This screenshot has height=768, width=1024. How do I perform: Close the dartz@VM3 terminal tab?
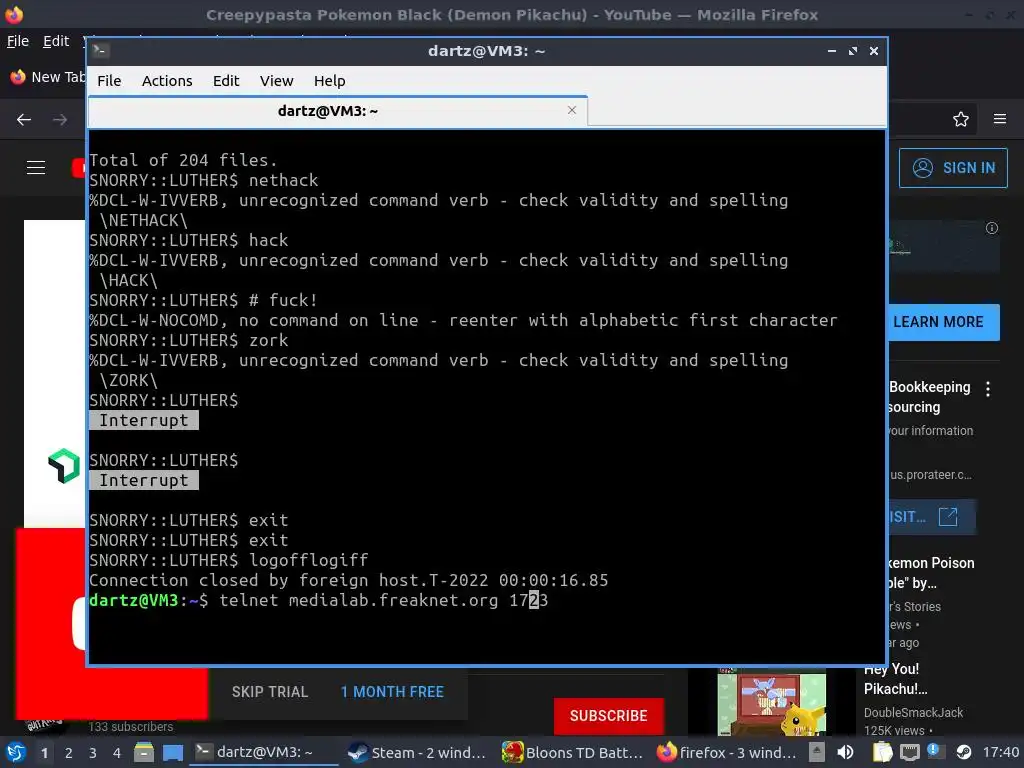tap(572, 110)
